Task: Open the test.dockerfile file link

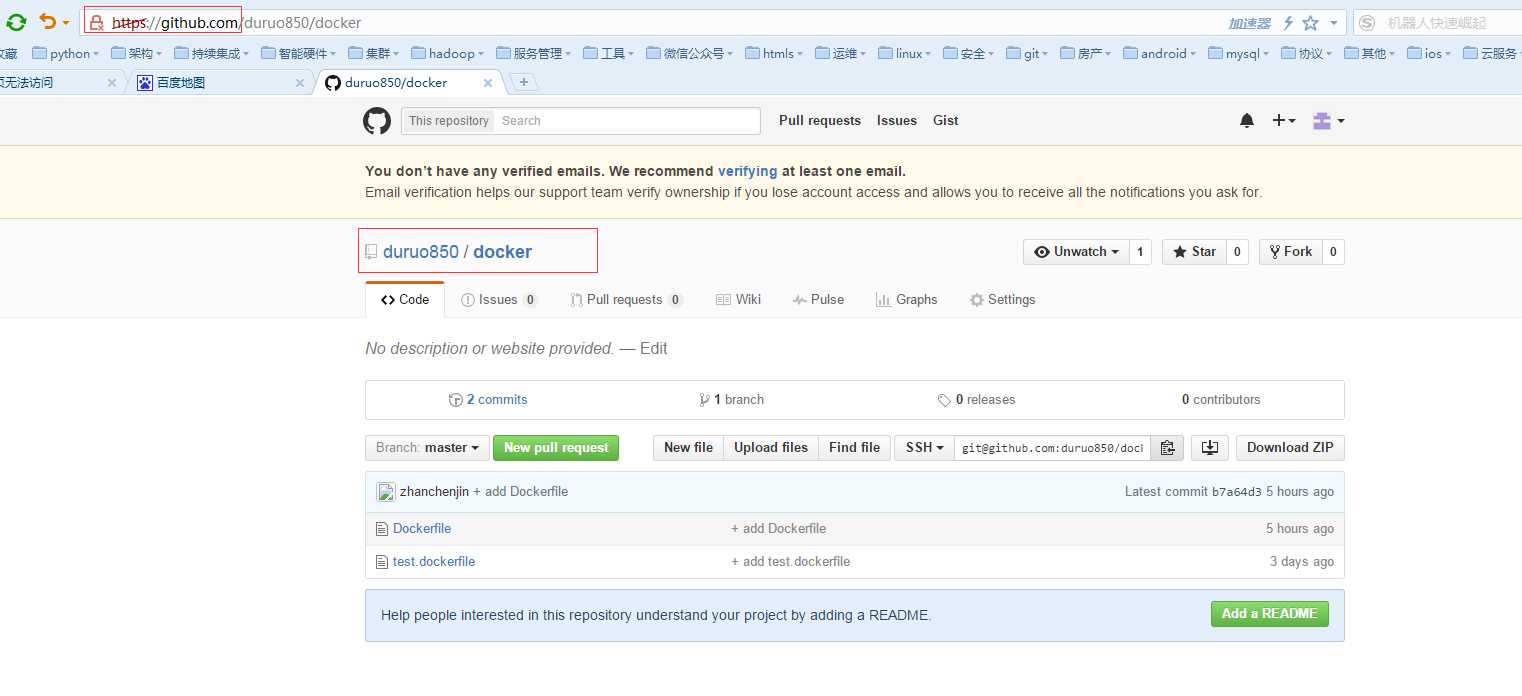Action: [x=434, y=562]
